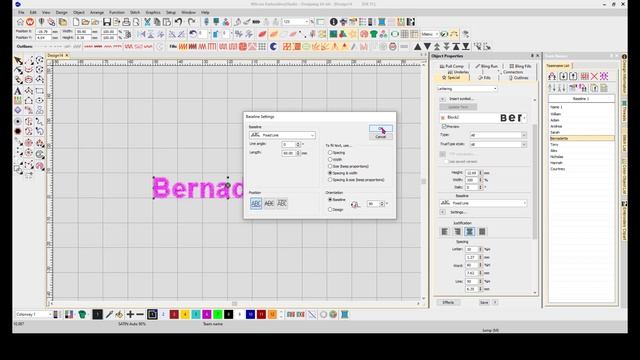Click the delete team member X icon
Image resolution: width=640 pixels, height=360 pixels.
[x=594, y=76]
